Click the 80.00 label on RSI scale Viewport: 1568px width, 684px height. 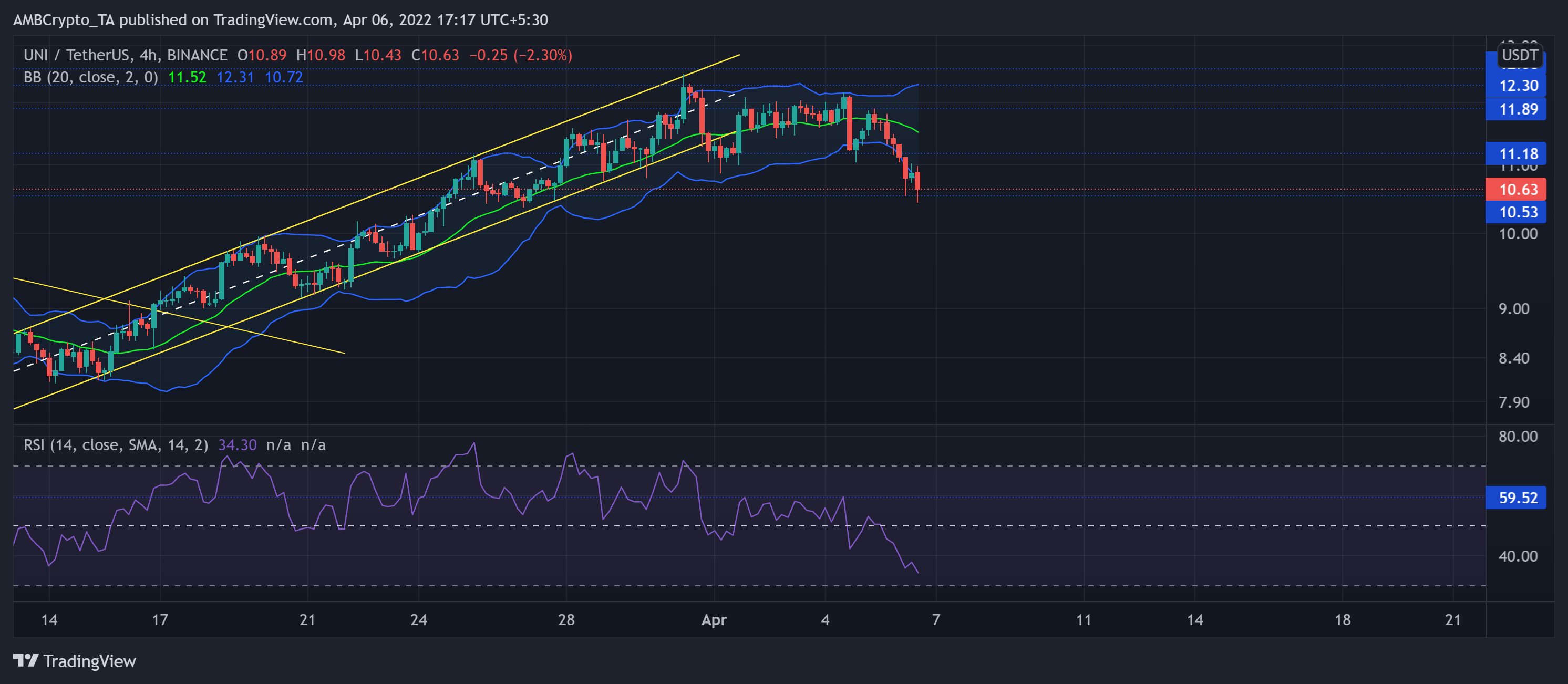point(1518,437)
